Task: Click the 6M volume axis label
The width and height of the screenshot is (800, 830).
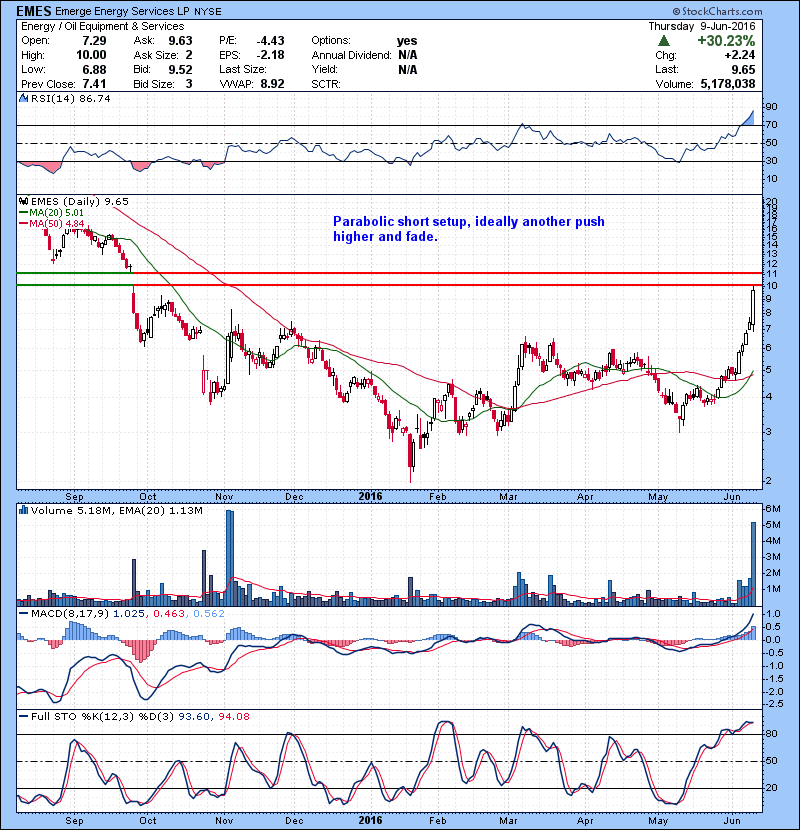Action: tap(773, 509)
